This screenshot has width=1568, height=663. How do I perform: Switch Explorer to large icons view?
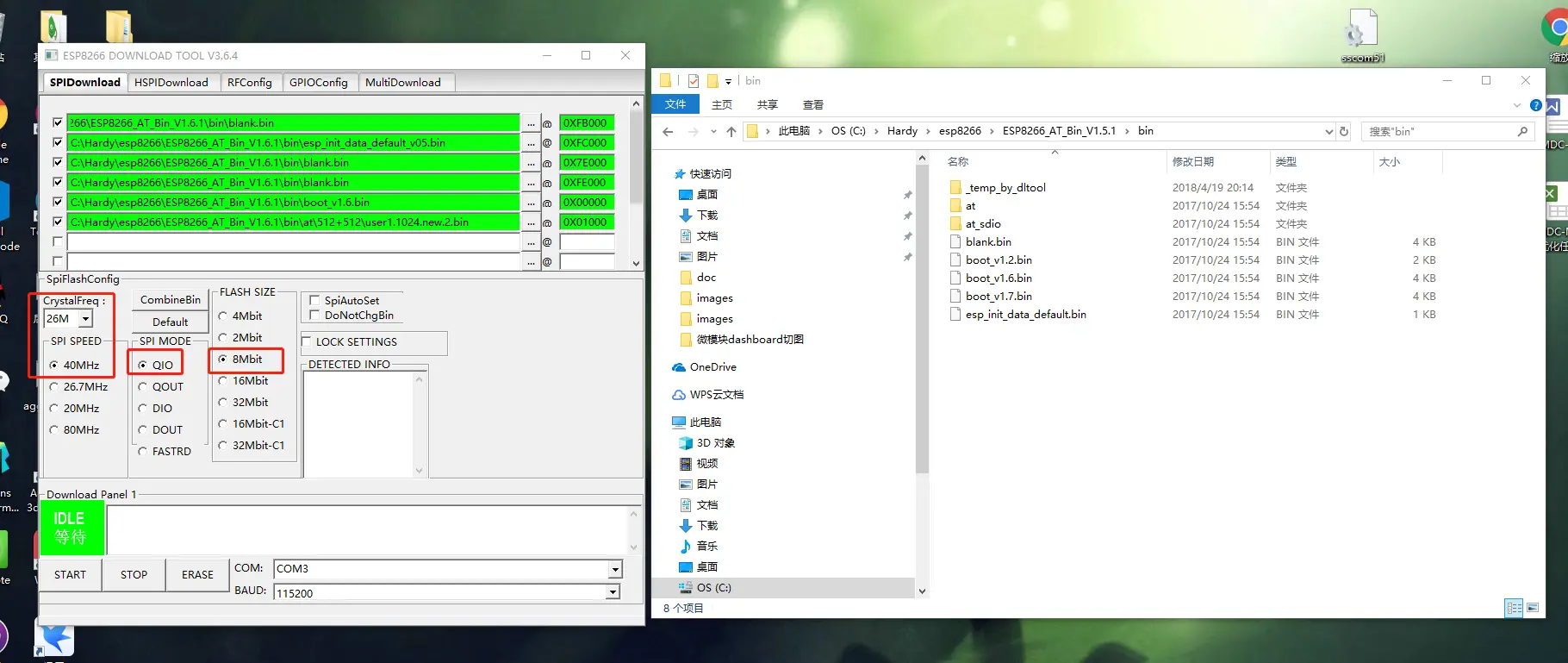(1533, 608)
